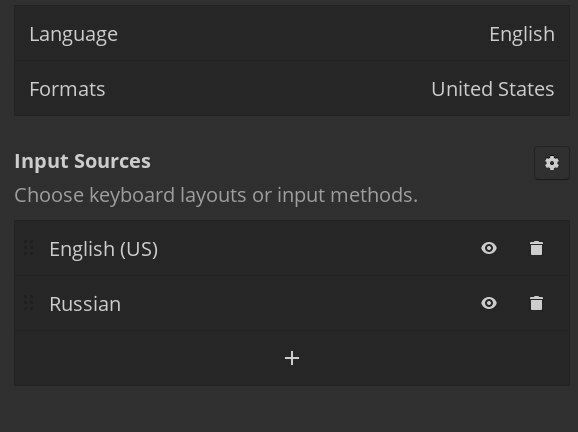This screenshot has width=578, height=432.
Task: Remove the English (US) input source
Action: [x=536, y=248]
